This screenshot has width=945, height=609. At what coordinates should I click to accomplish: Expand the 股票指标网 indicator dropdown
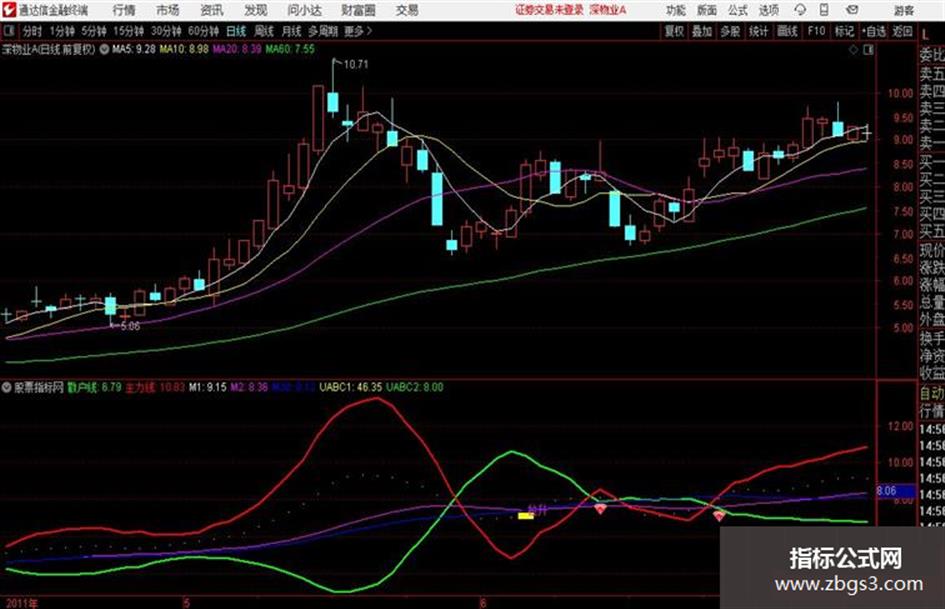click(6, 387)
